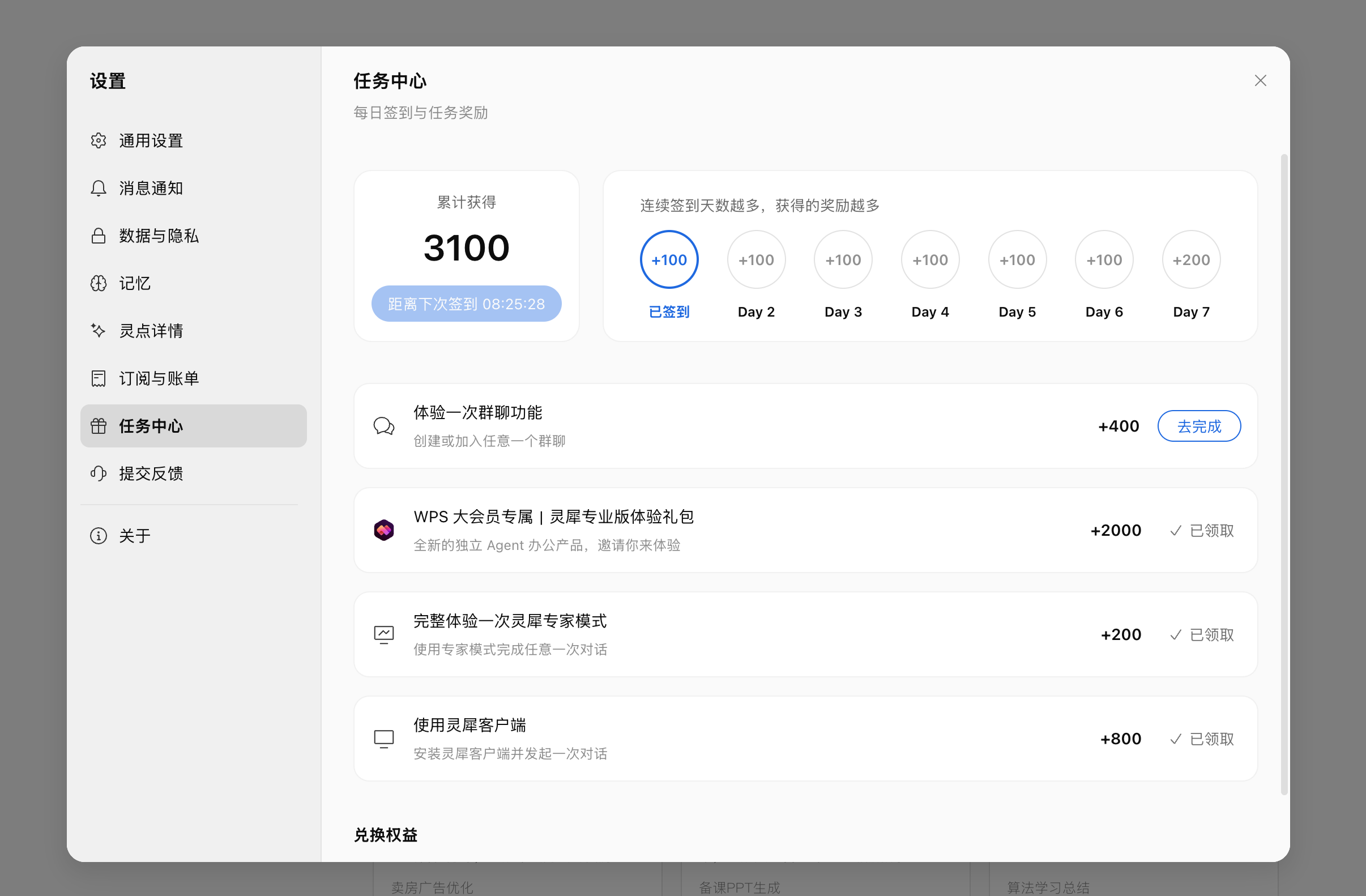Click the 创建或加入任意一个群聊 description
Image resolution: width=1366 pixels, height=896 pixels.
coord(489,441)
